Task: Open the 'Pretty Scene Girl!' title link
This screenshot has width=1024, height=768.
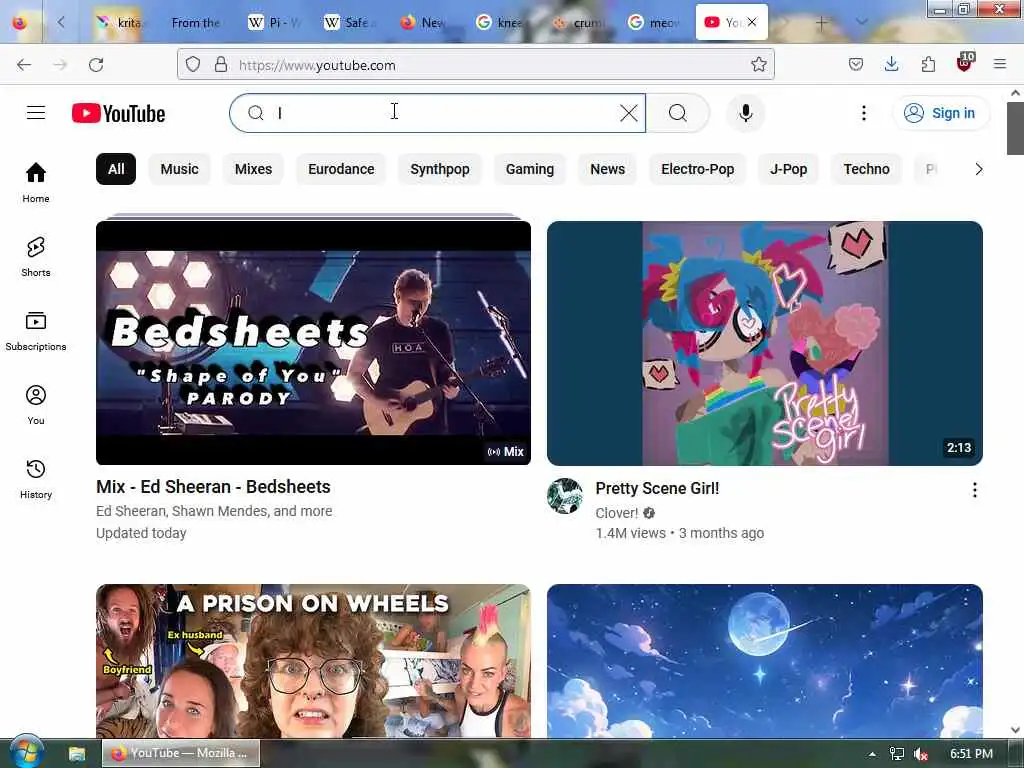Action: click(657, 488)
